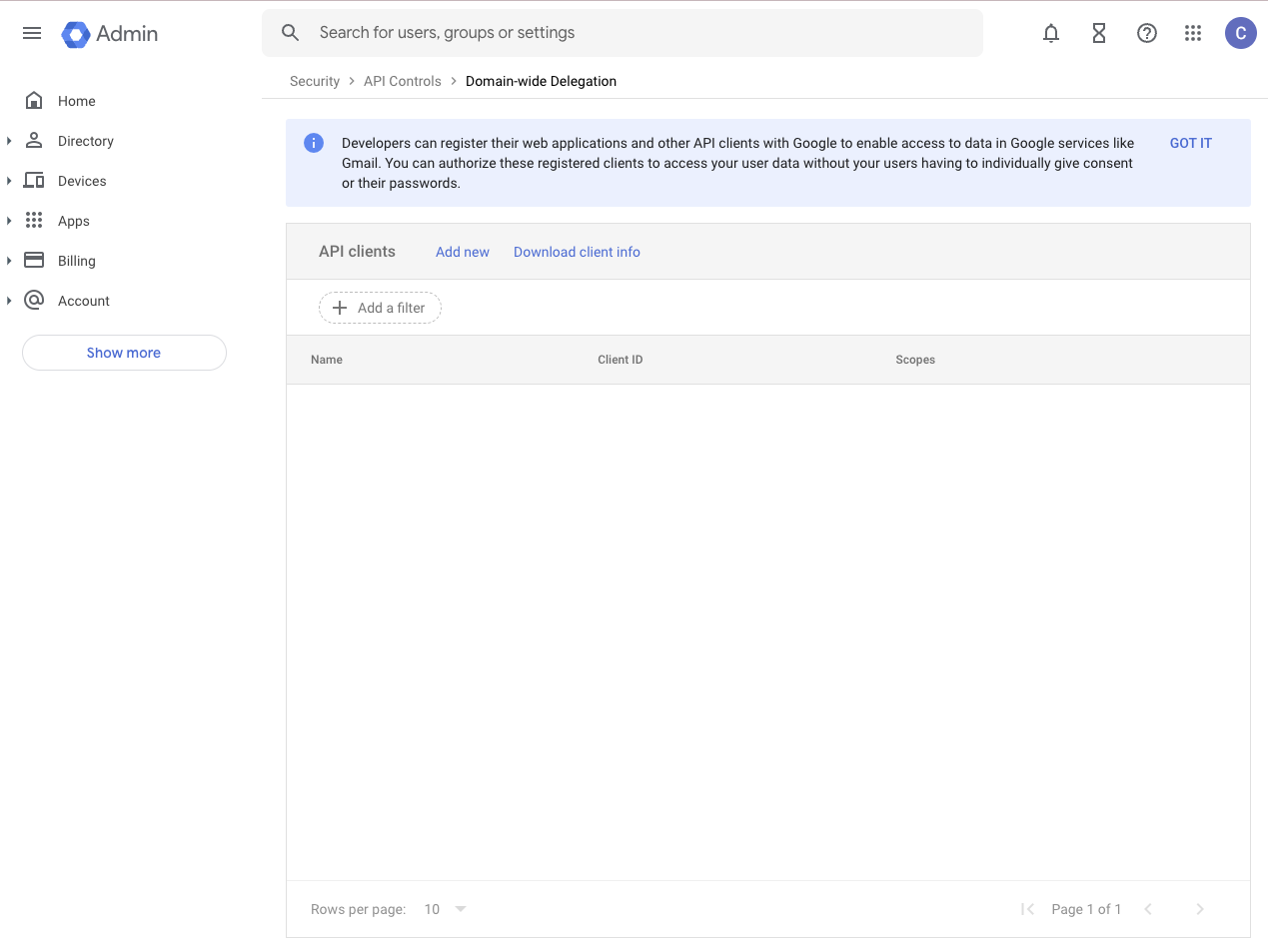Open the rows per page dropdown

446,909
